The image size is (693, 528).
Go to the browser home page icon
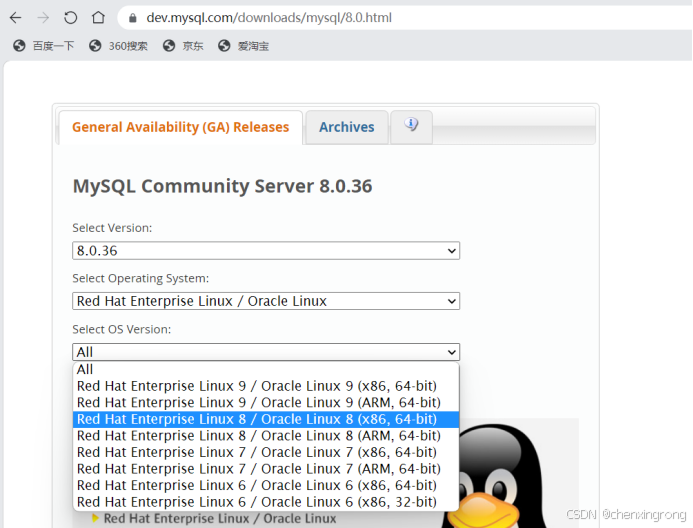coord(98,18)
